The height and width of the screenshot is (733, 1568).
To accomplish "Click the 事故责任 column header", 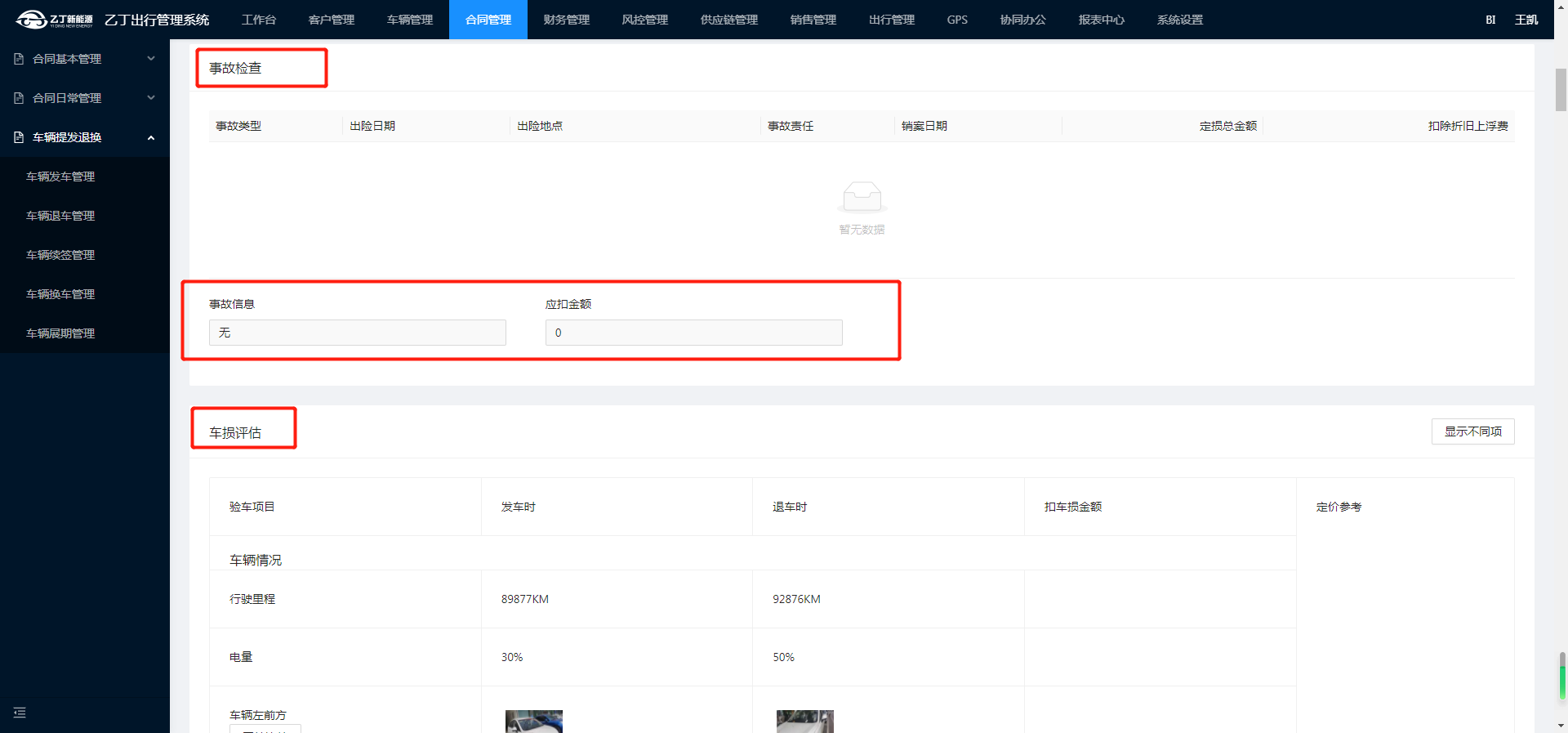I will coord(791,126).
